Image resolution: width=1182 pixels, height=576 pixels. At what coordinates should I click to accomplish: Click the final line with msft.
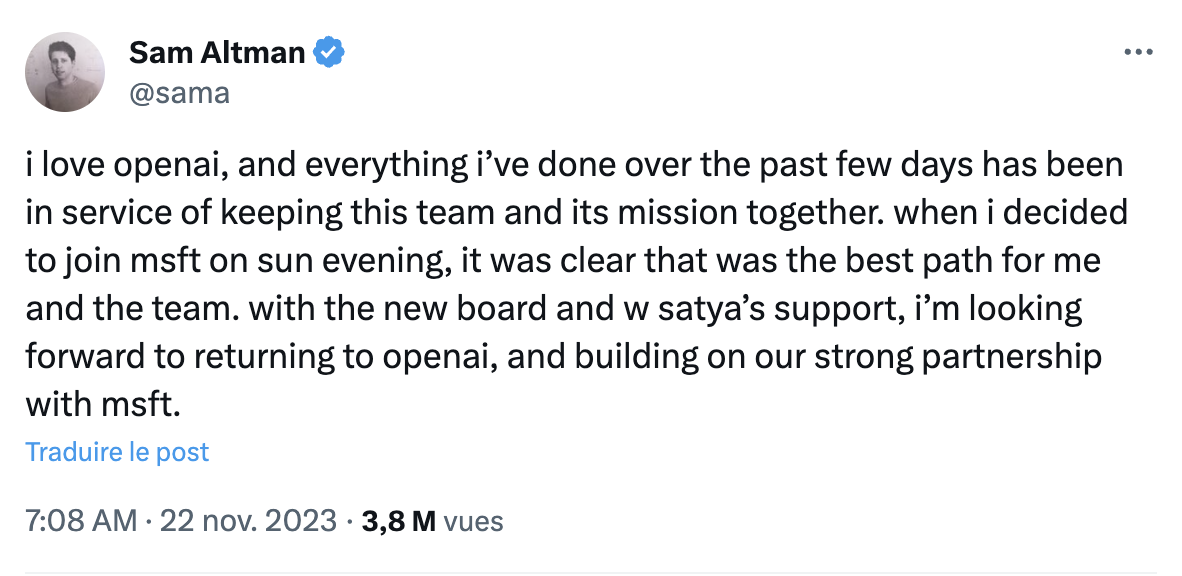tap(103, 405)
